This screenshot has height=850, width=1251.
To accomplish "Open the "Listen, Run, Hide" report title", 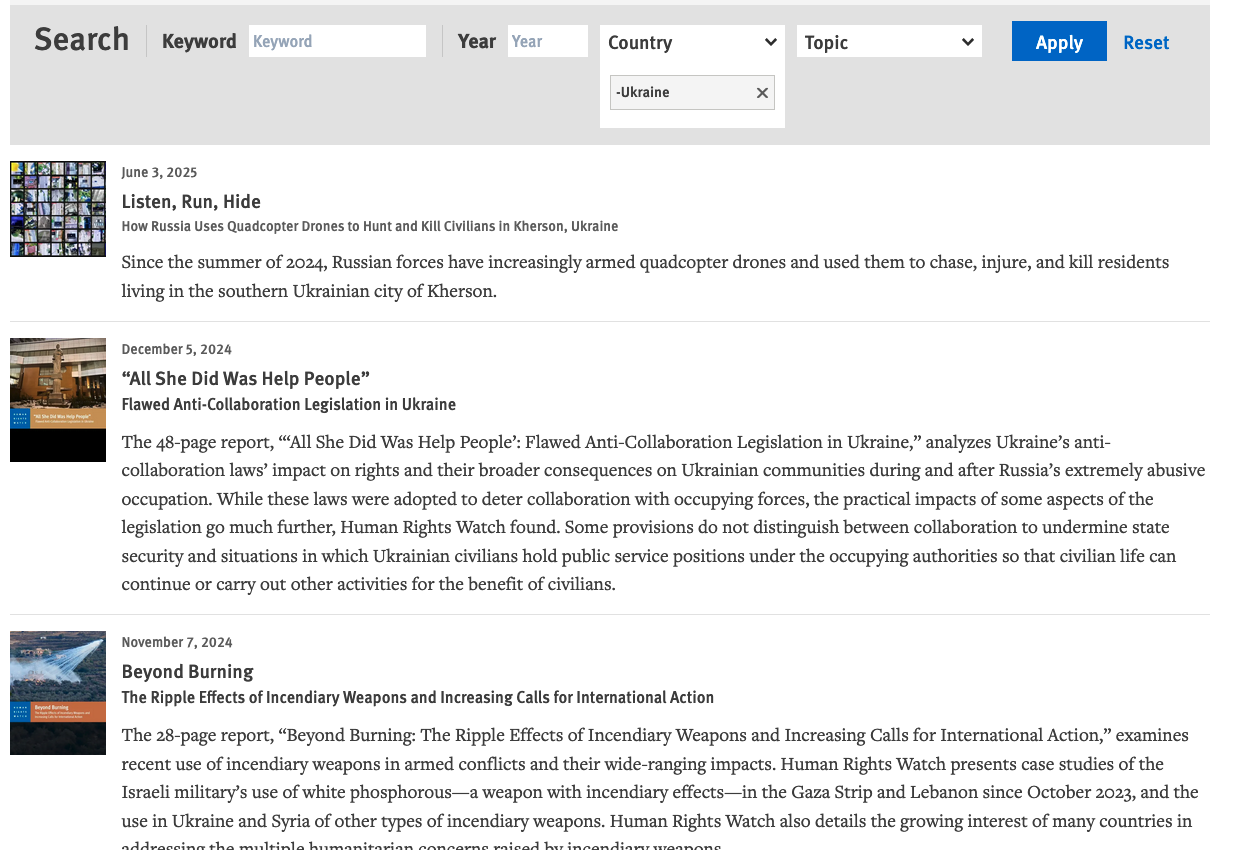I will coord(191,201).
